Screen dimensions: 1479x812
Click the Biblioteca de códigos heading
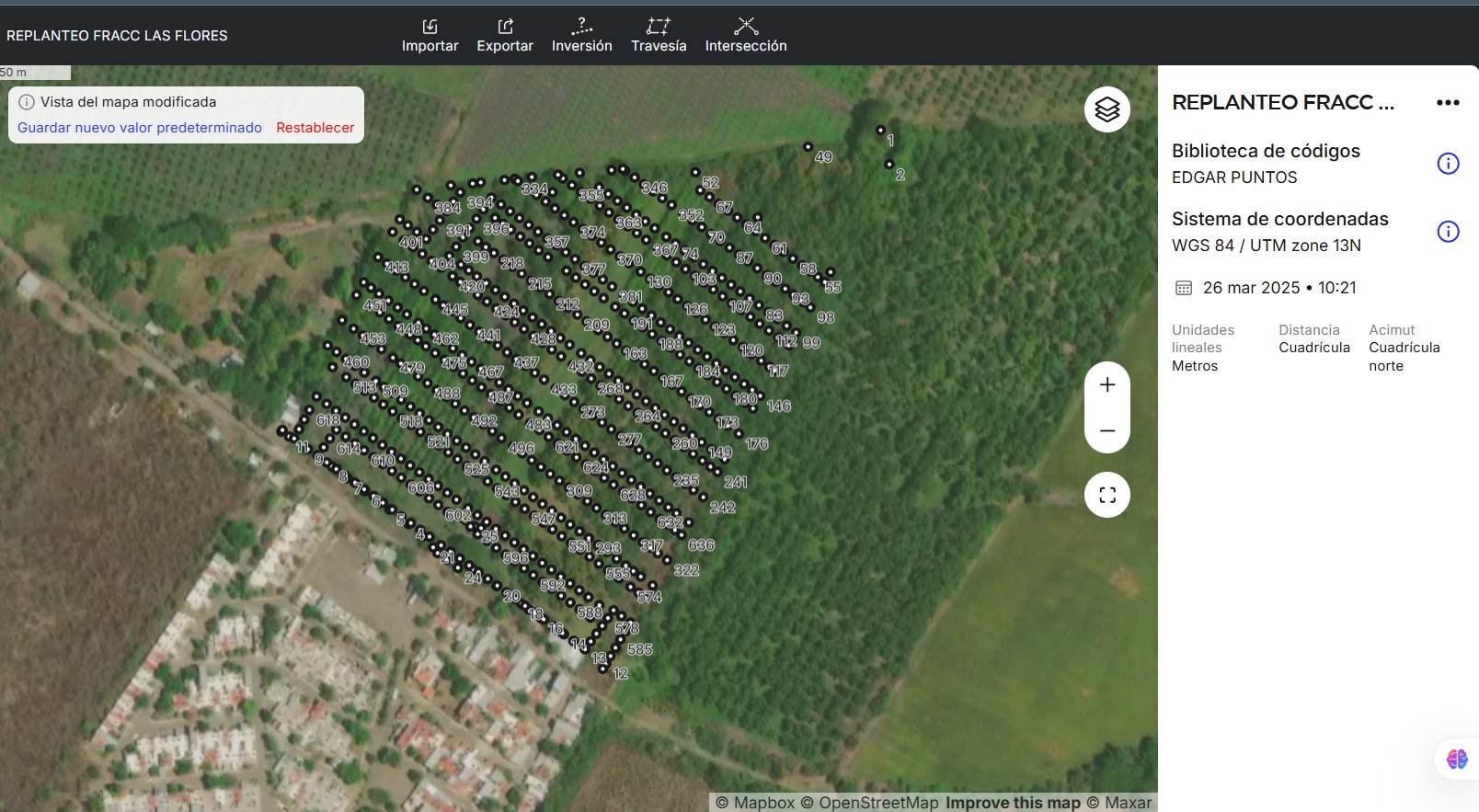[x=1266, y=151]
